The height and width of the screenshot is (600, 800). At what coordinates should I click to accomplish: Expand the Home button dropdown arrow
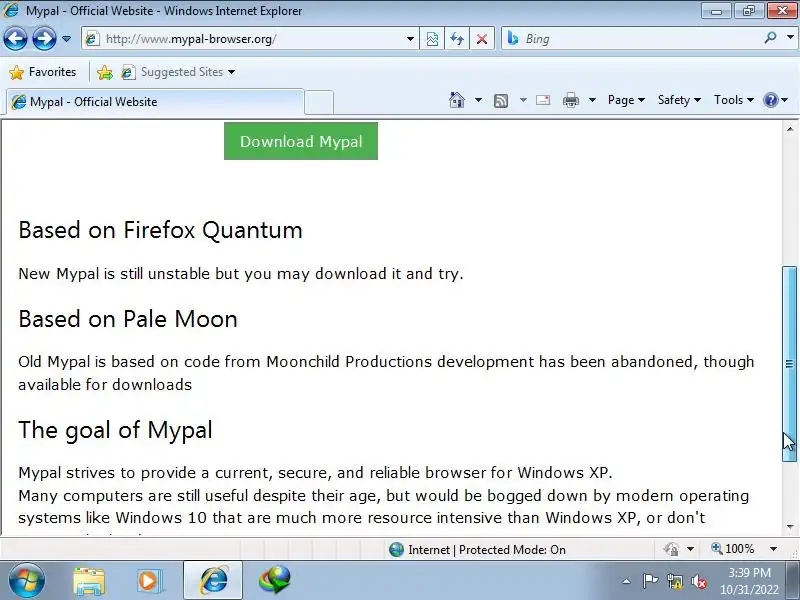coord(478,100)
